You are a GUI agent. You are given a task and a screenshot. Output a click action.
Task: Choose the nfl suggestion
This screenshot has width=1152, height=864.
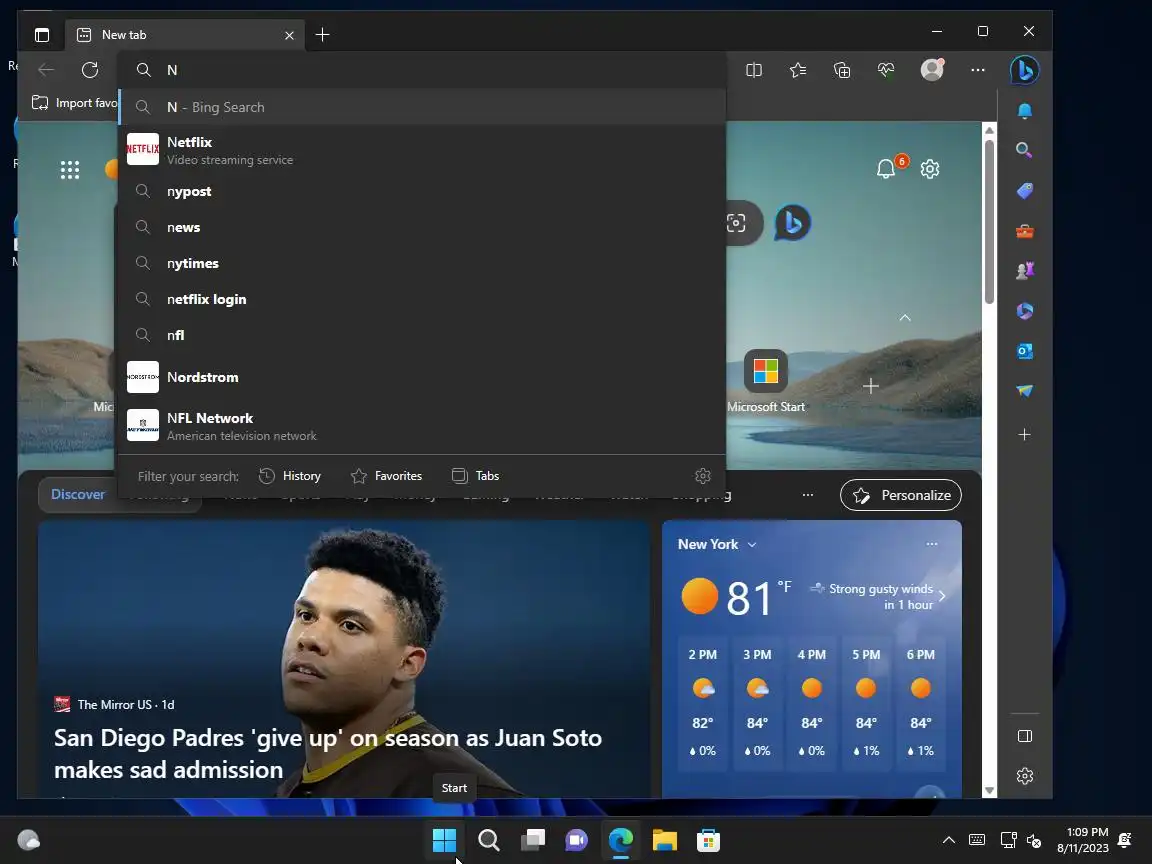click(422, 336)
